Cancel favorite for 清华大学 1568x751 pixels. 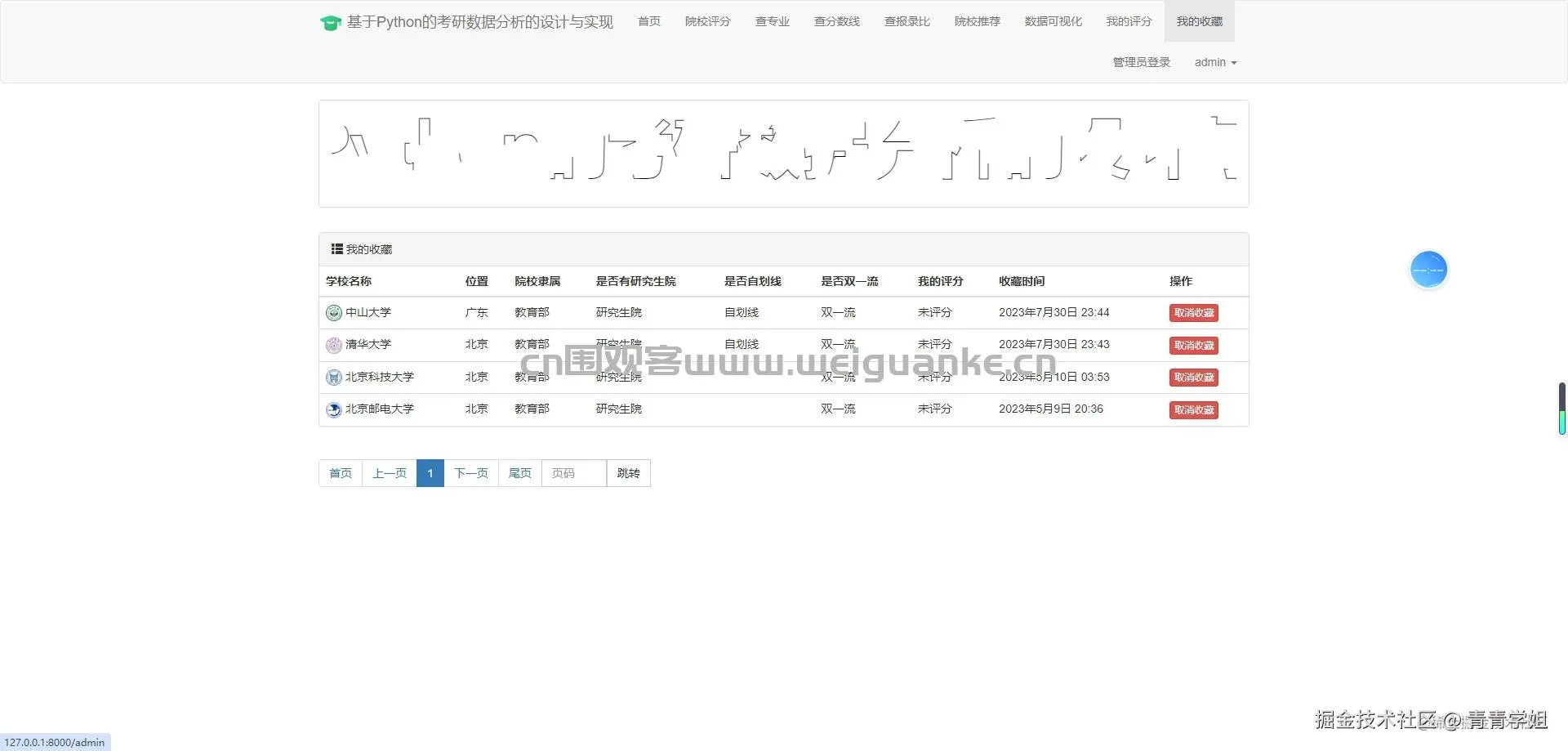1194,346
